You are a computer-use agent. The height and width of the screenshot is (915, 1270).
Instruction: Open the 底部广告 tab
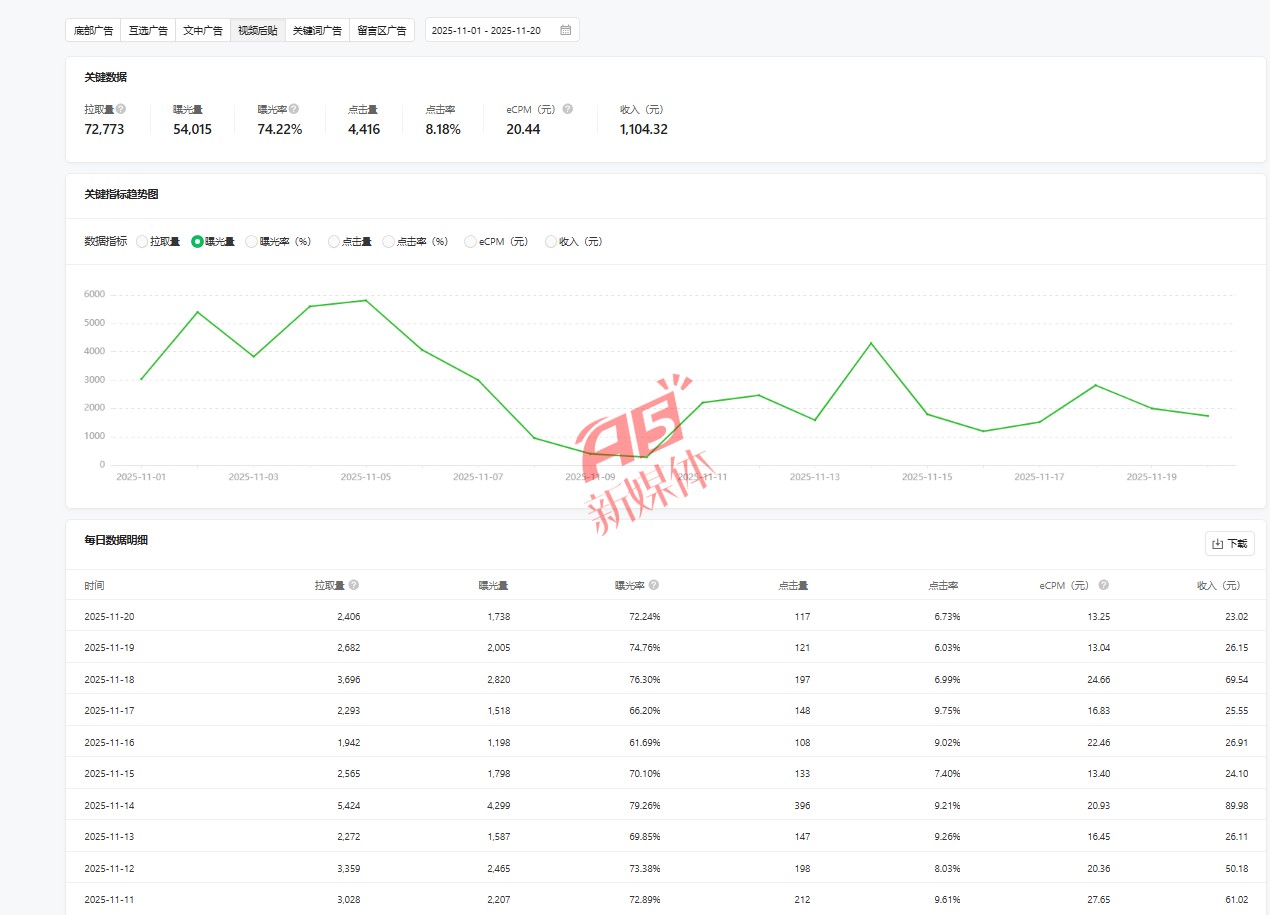coord(93,30)
